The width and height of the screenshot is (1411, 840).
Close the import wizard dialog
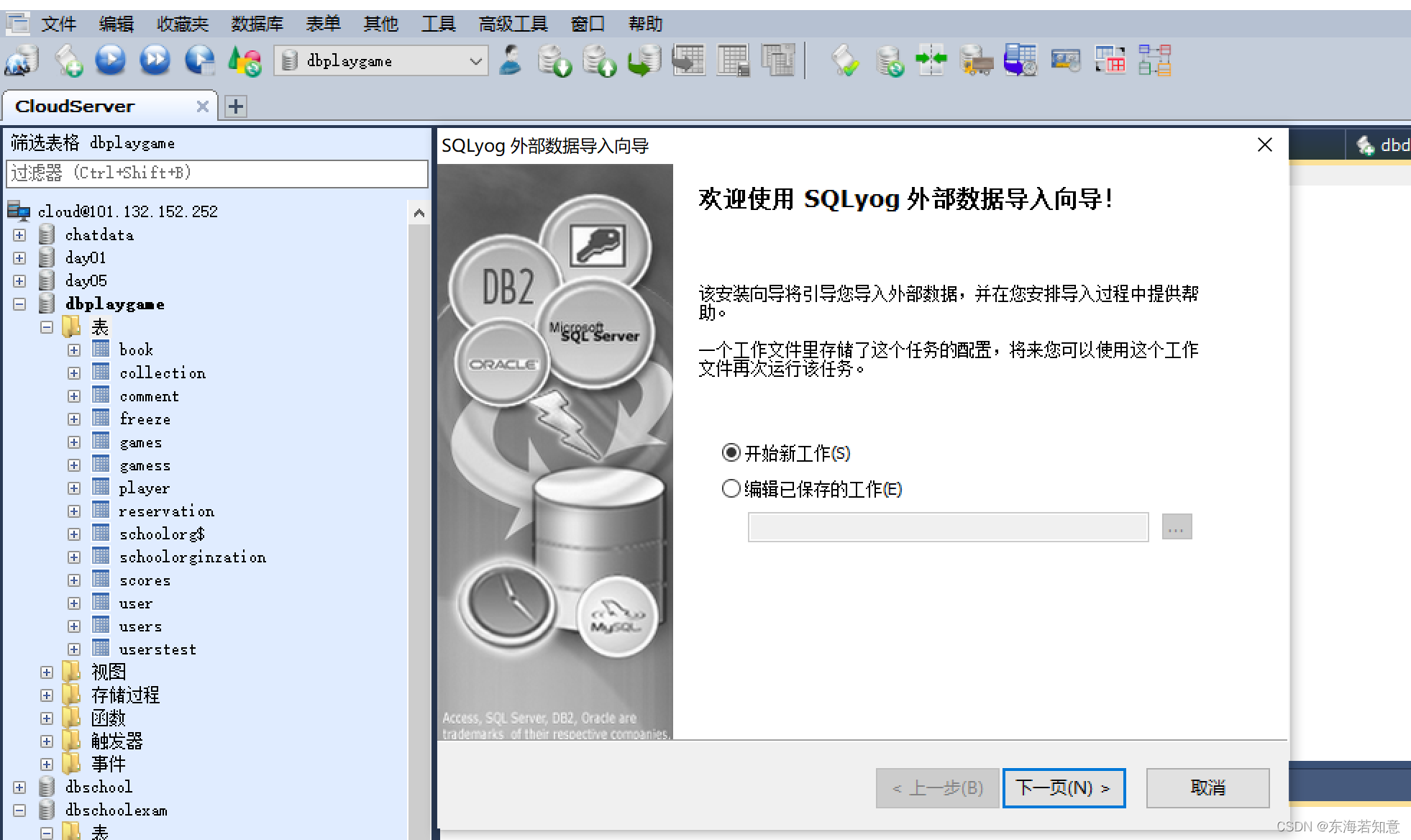pos(1265,145)
